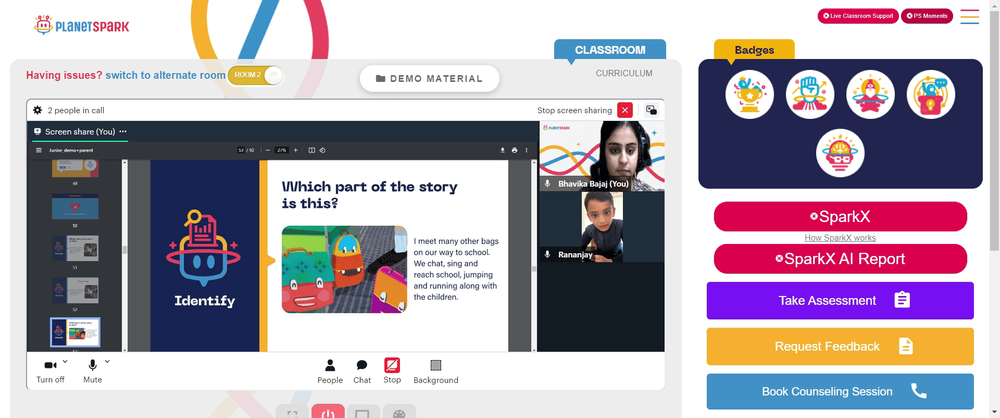Select the trophy star badge
Image resolution: width=1000 pixels, height=418 pixels.
click(749, 94)
